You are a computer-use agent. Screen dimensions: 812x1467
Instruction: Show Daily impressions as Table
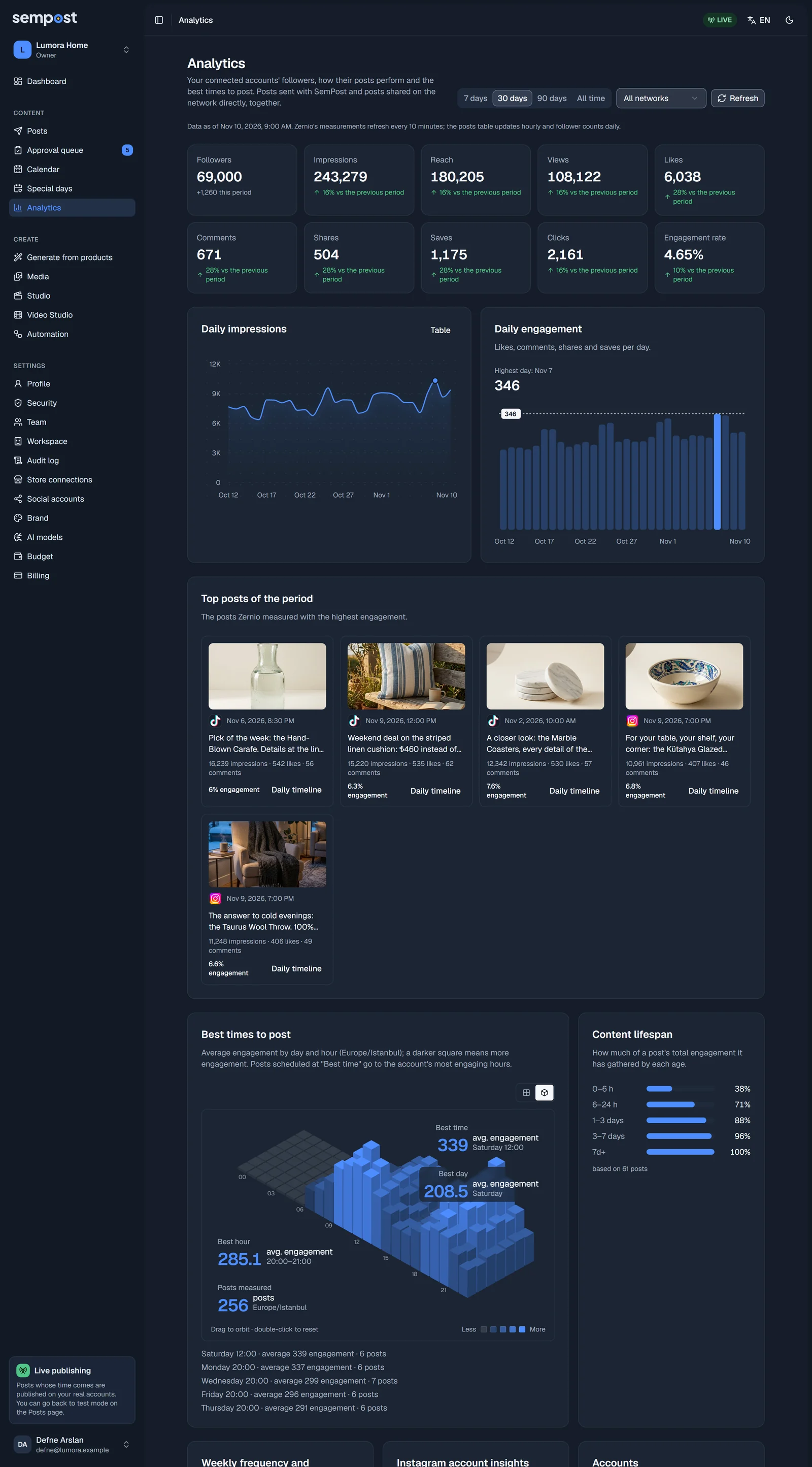click(440, 330)
